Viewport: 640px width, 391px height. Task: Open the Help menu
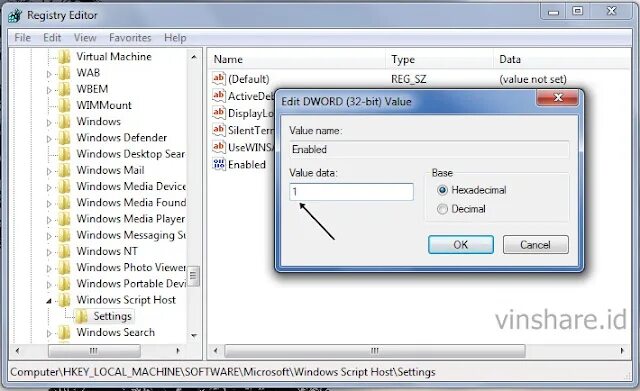tap(175, 38)
